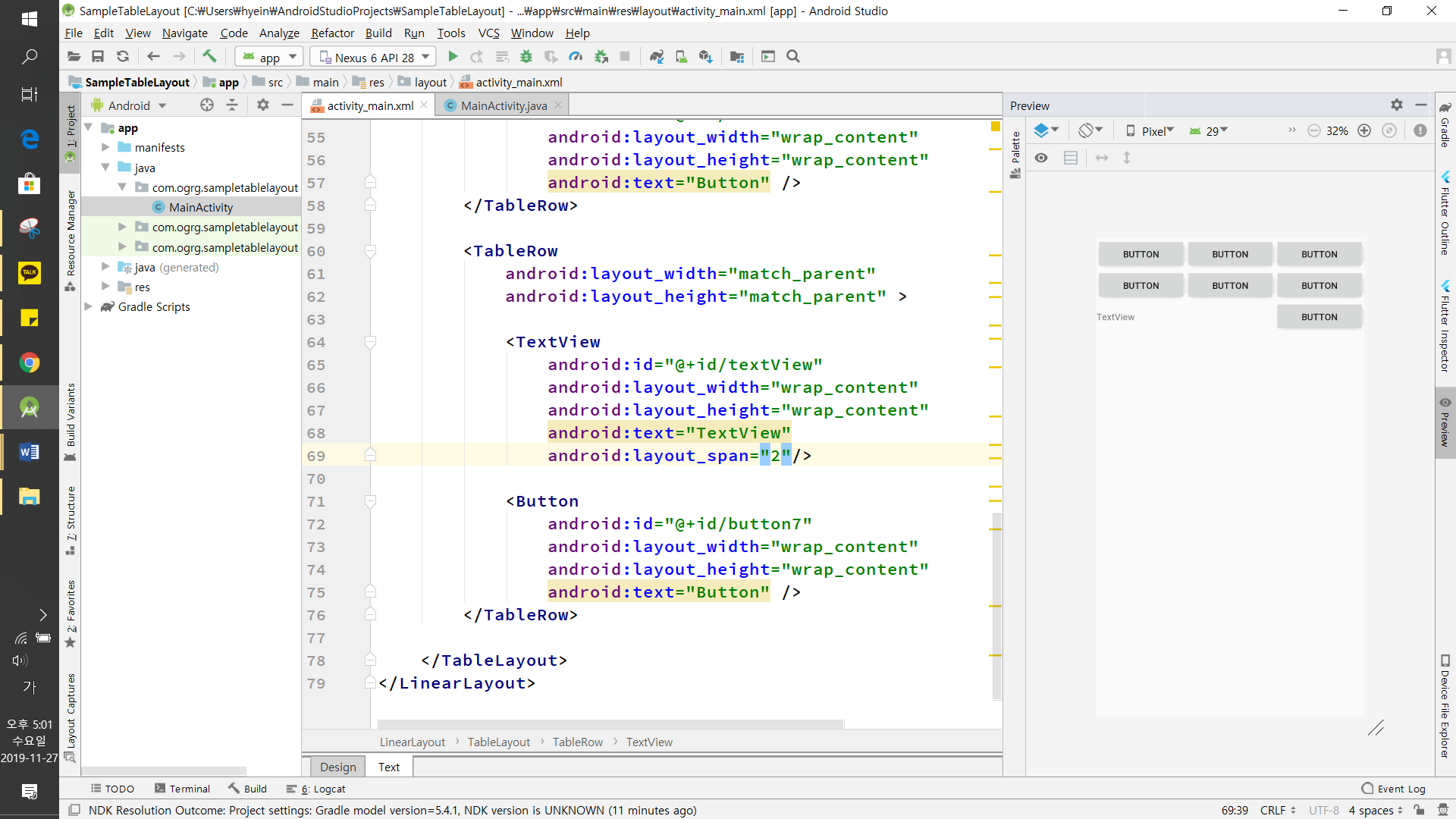Run the app with green play button
1456x819 pixels.
click(453, 56)
